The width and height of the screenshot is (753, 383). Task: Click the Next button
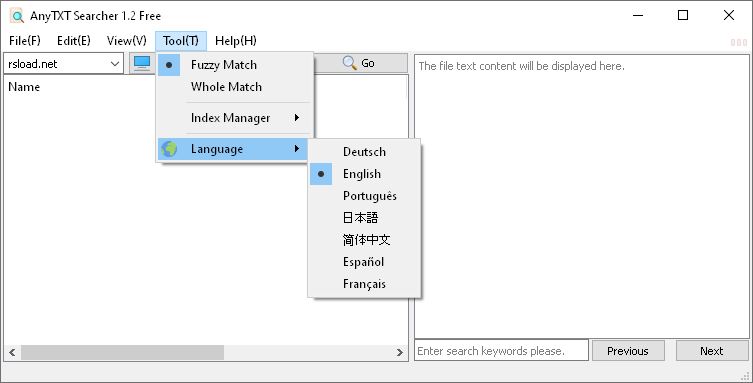pos(712,351)
